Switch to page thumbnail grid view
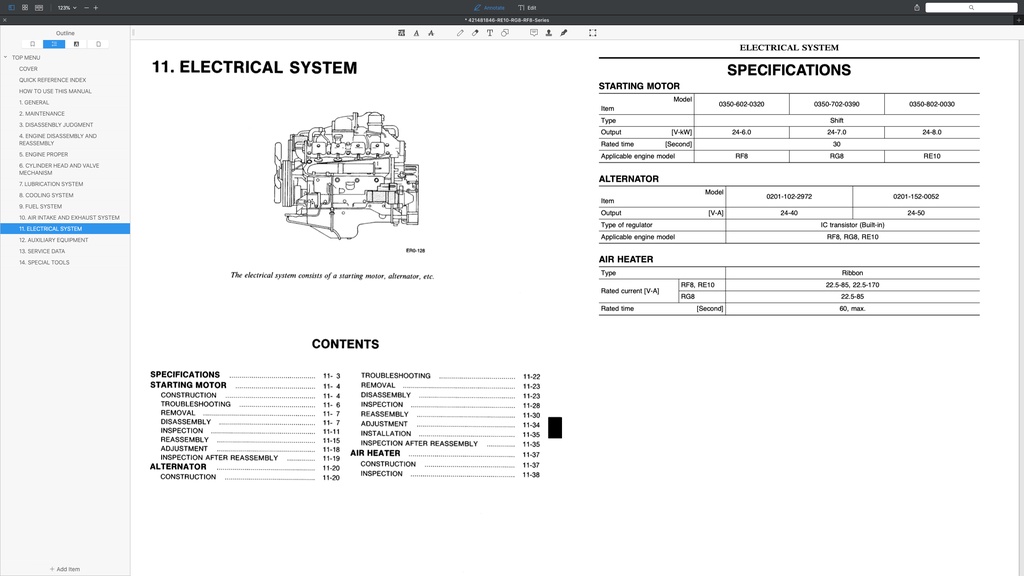Viewport: 1024px width, 576px height. [25, 7]
